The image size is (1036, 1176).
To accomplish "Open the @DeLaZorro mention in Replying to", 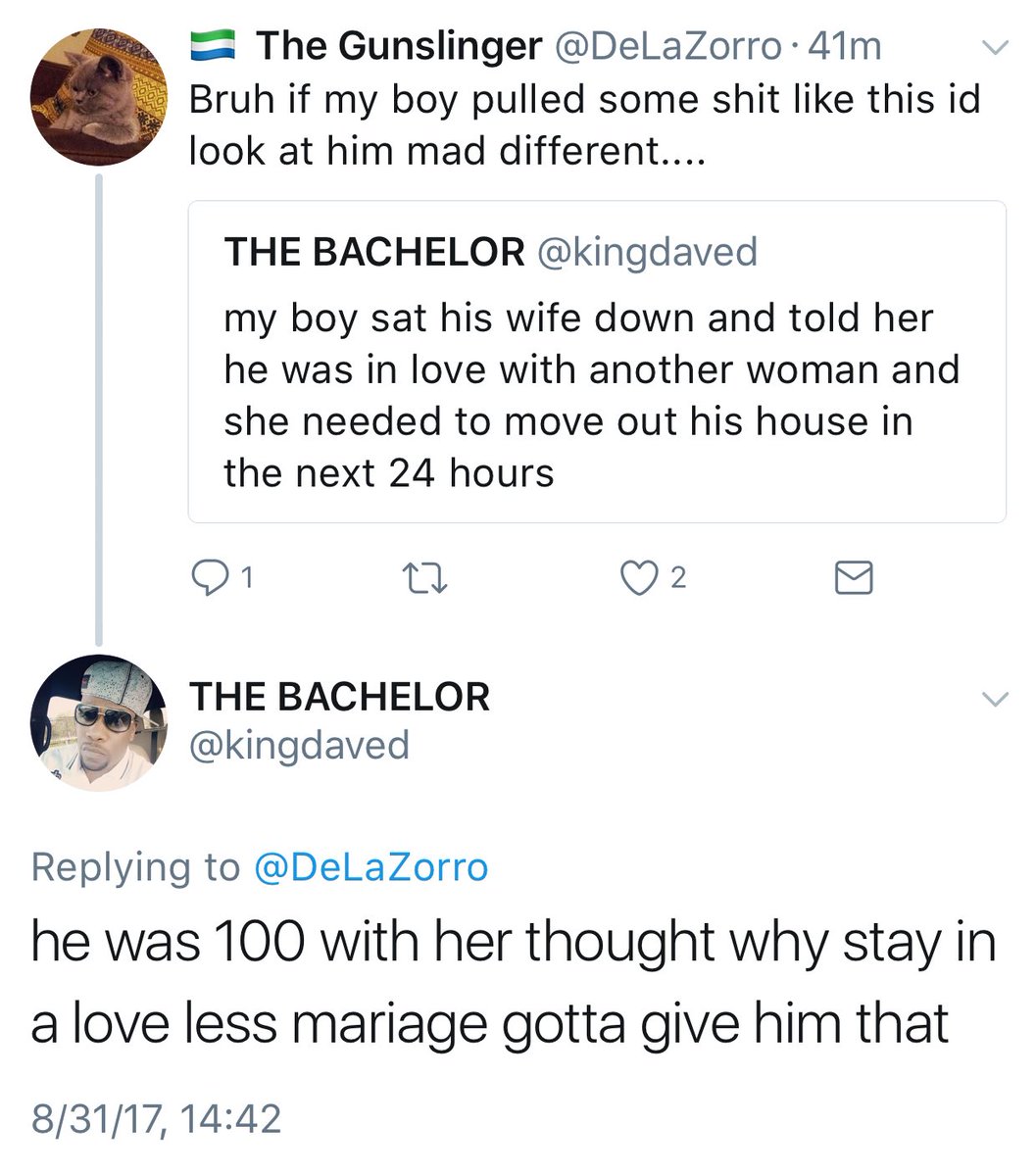I will pyautogui.click(x=370, y=867).
